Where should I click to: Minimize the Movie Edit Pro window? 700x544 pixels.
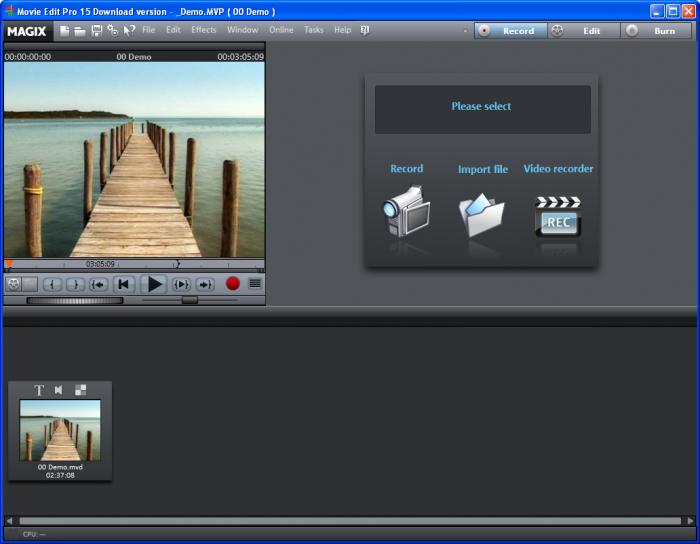point(657,11)
